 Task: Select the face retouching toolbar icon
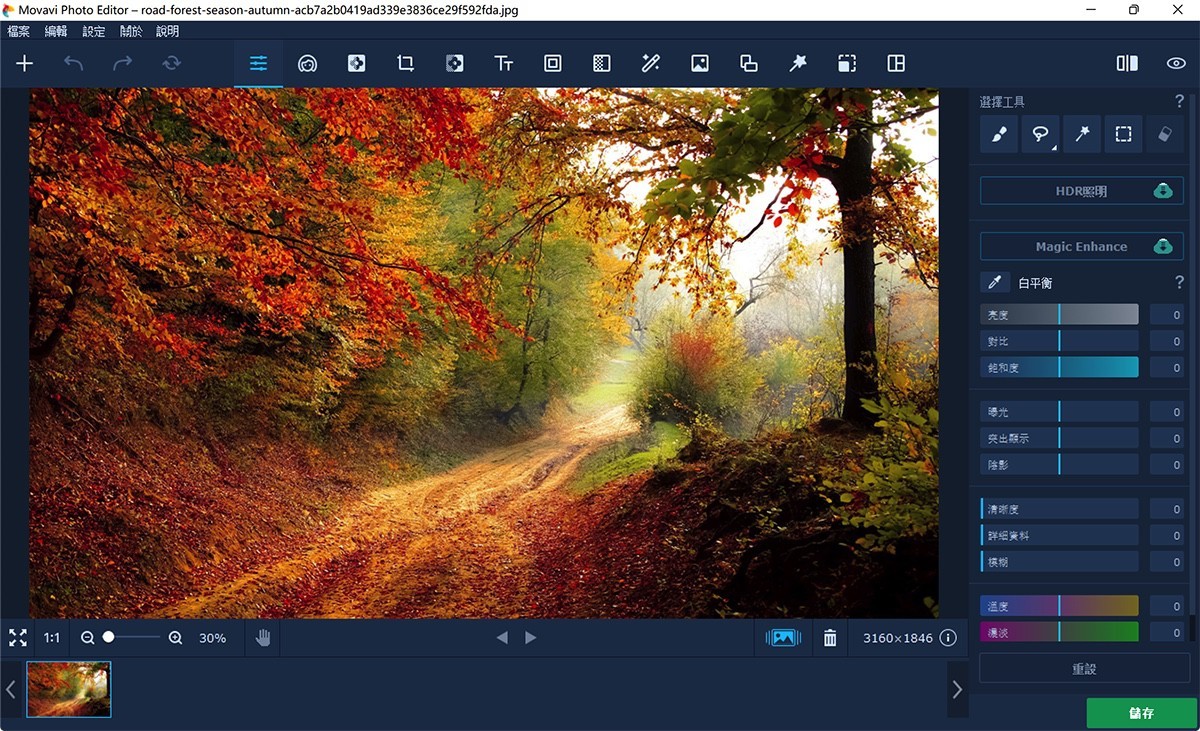(307, 63)
